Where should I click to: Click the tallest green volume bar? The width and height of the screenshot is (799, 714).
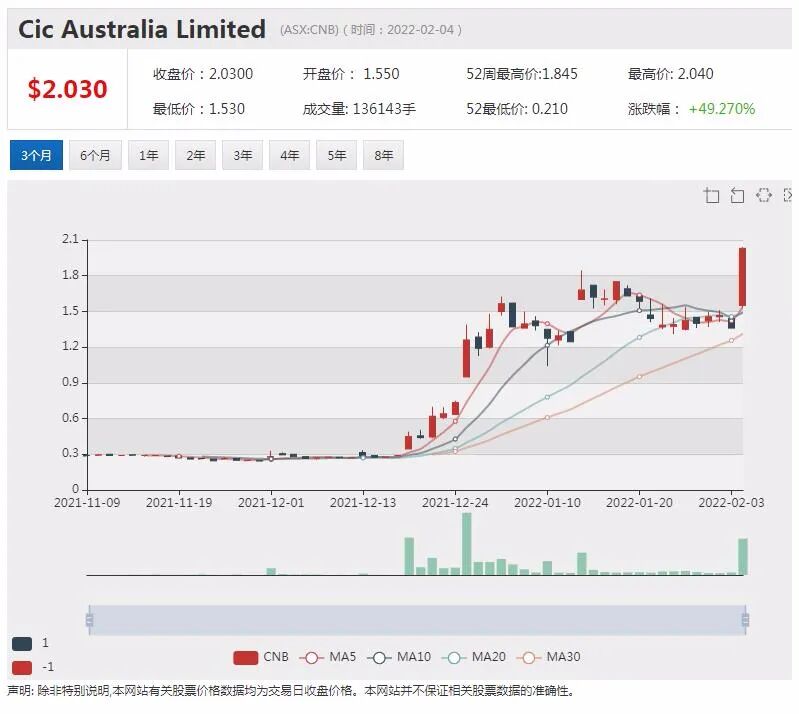pyautogui.click(x=467, y=543)
